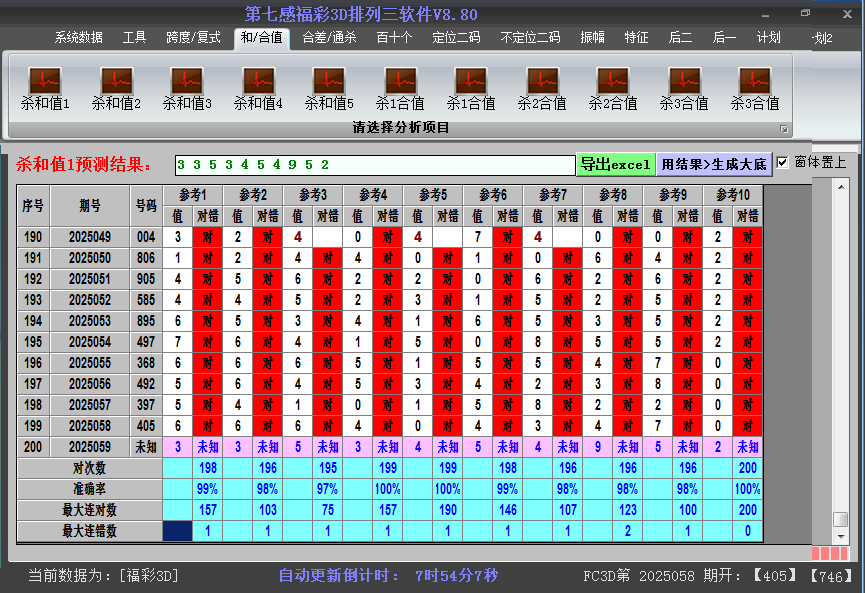Click the first of two 杀1合值 icons
865x593 pixels.
[400, 88]
